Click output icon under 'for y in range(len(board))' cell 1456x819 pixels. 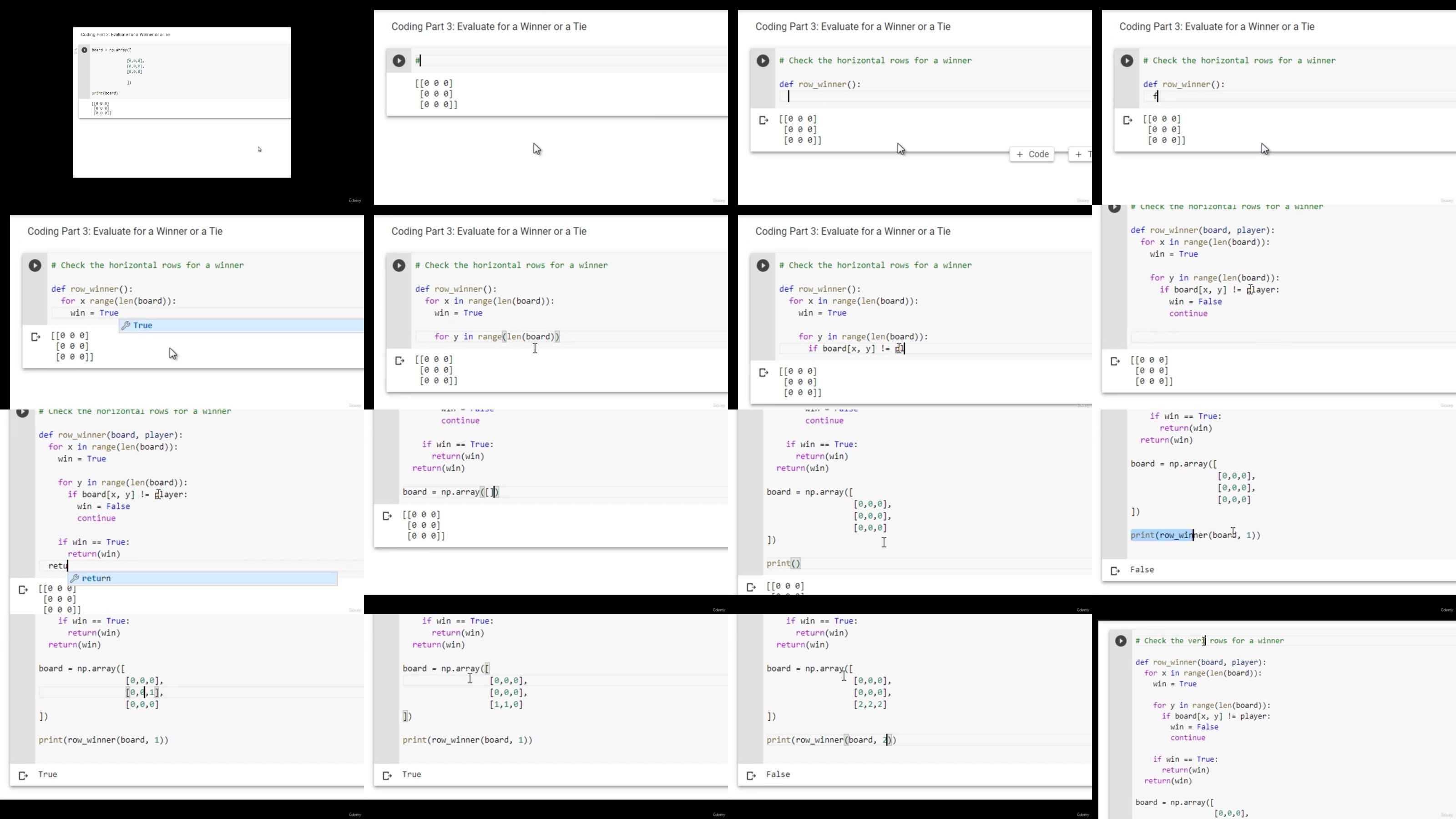coord(399,361)
